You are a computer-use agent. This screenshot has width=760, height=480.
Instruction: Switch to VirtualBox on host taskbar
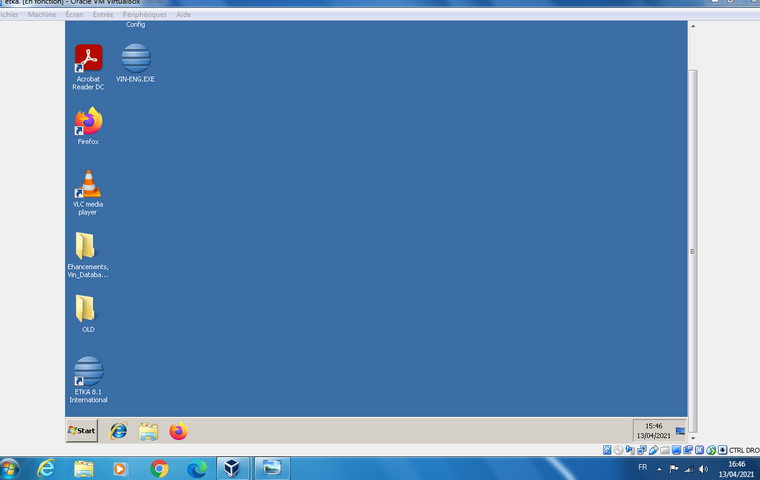click(232, 468)
